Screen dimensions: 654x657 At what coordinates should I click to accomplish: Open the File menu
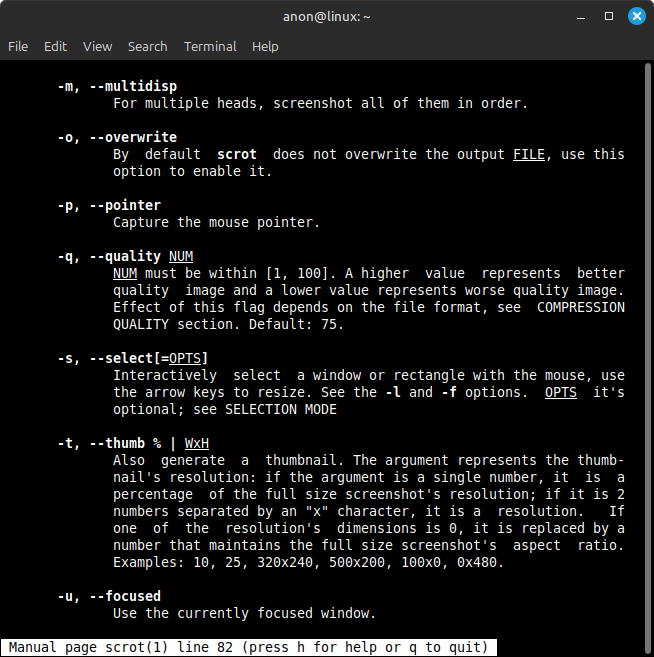[18, 47]
